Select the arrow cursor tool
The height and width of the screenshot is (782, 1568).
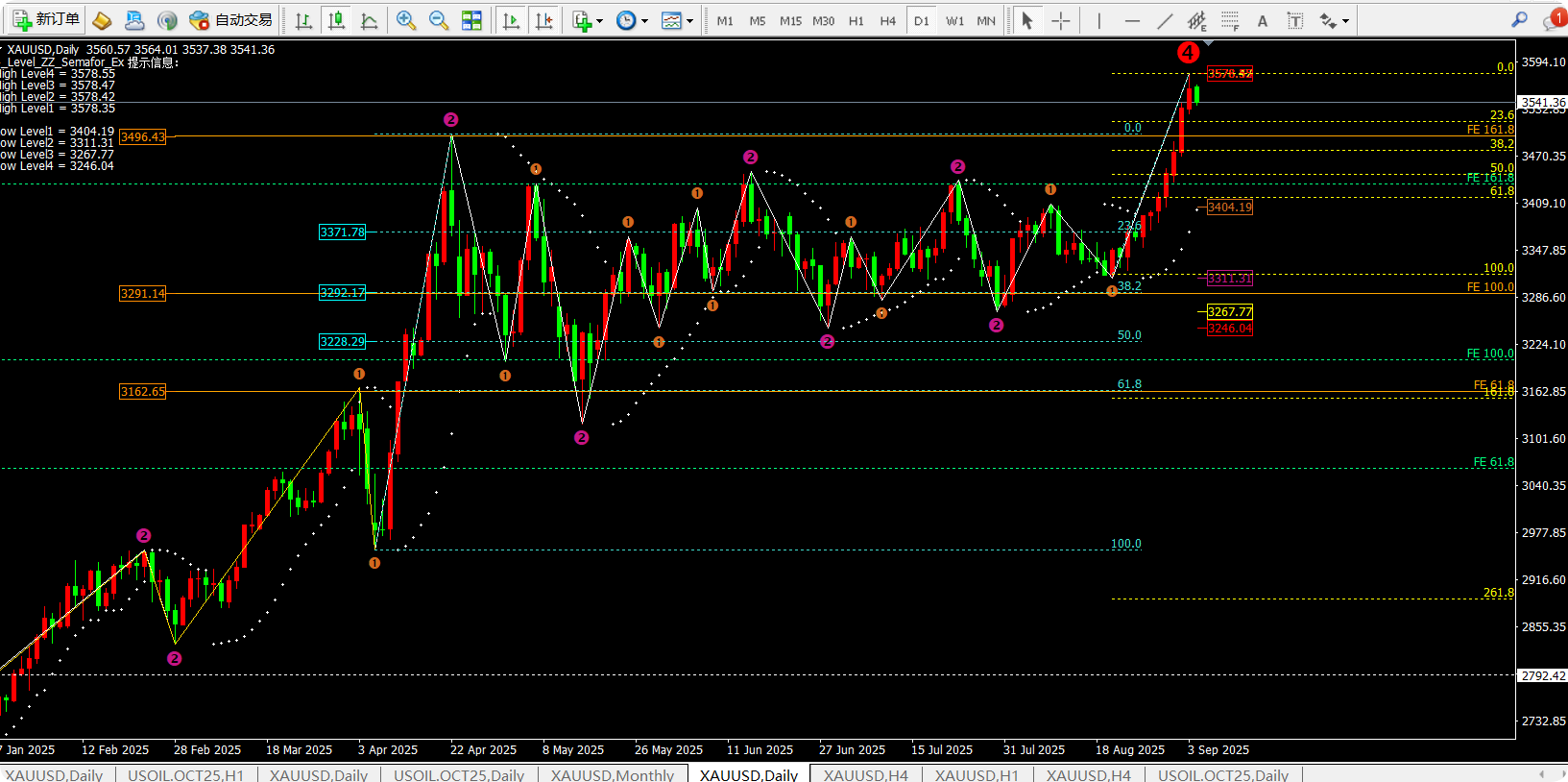point(1027,20)
